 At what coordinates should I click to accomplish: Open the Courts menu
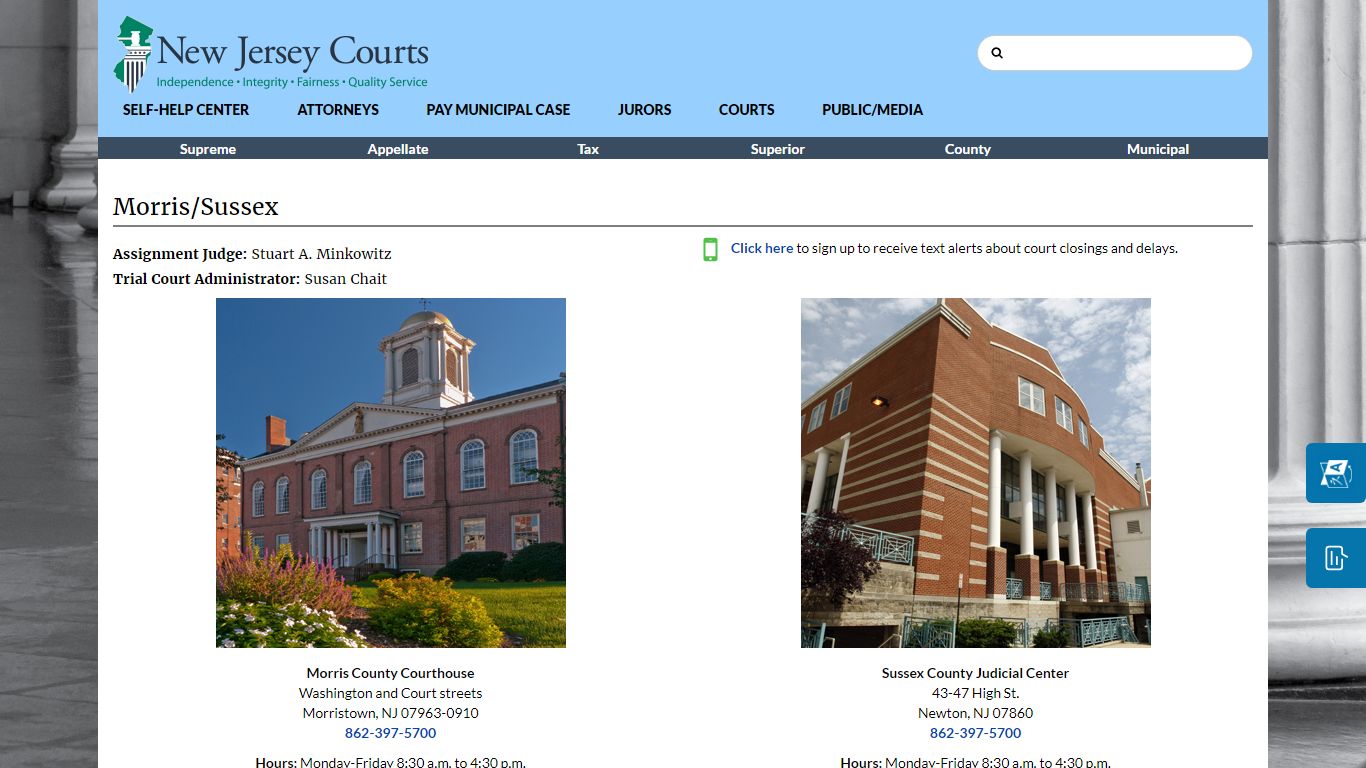(747, 110)
